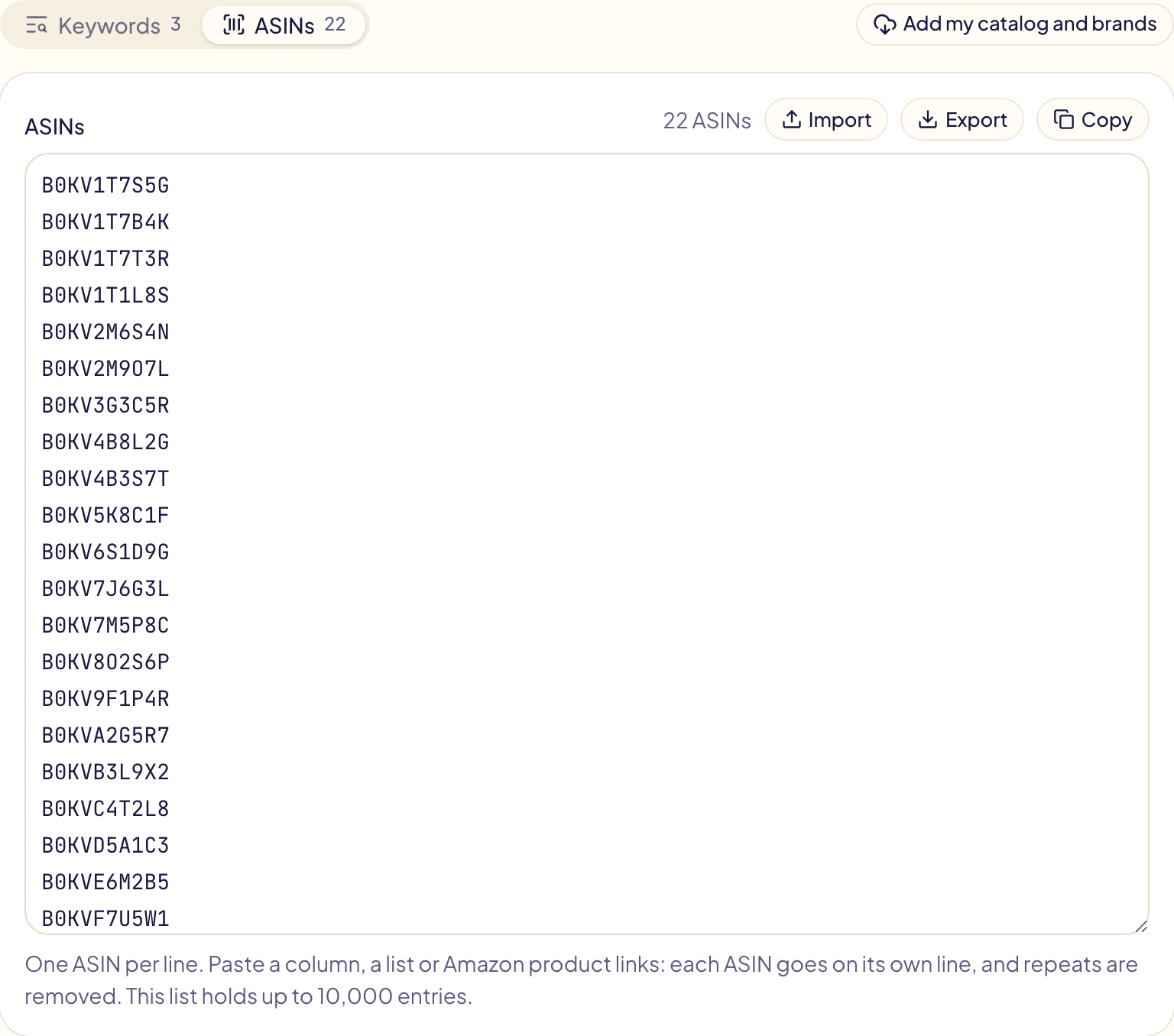Click the B0KV9F1P4R entry
The width and height of the screenshot is (1174, 1036).
[x=105, y=699]
